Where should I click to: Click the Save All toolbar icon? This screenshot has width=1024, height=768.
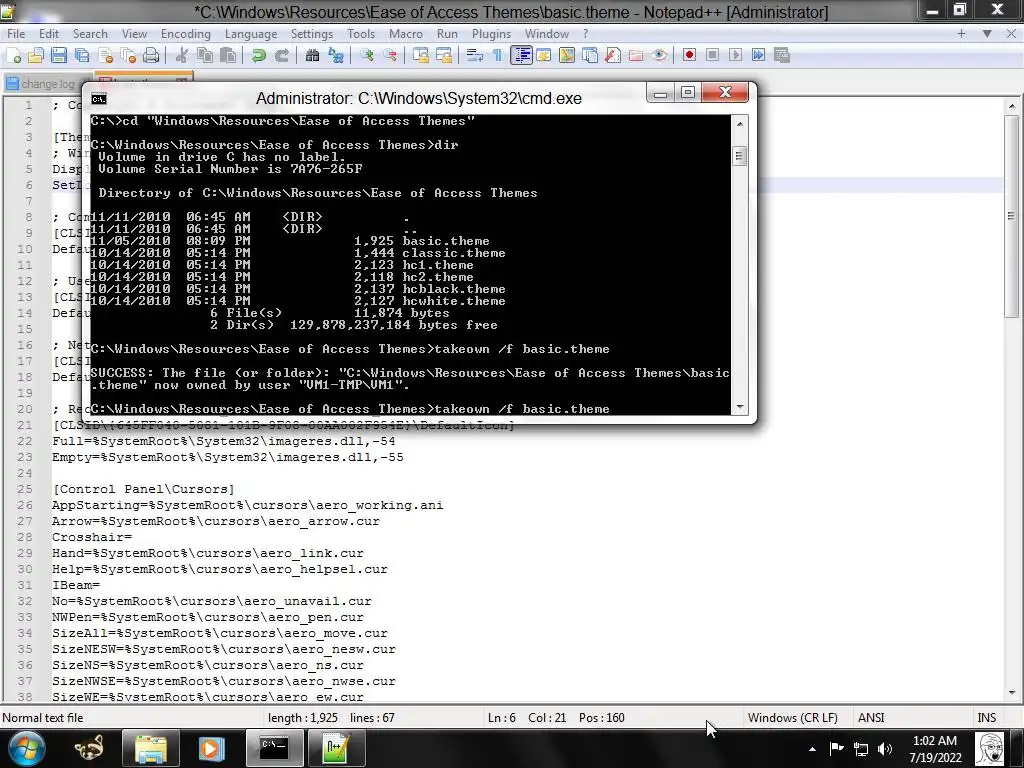[x=82, y=56]
